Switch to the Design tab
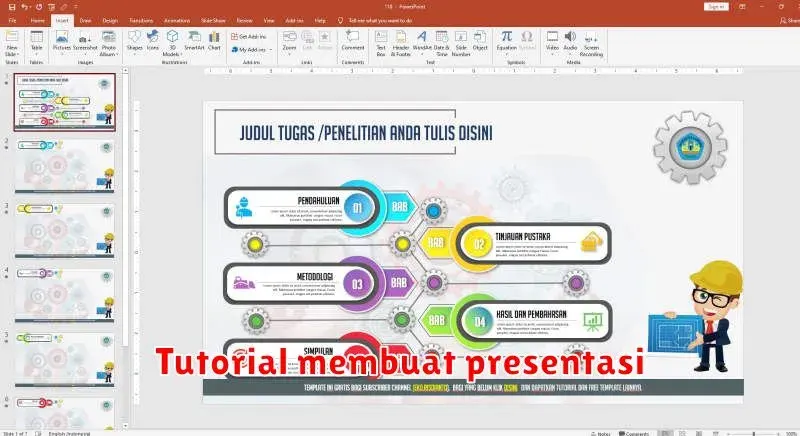The height and width of the screenshot is (436, 800). [110, 20]
